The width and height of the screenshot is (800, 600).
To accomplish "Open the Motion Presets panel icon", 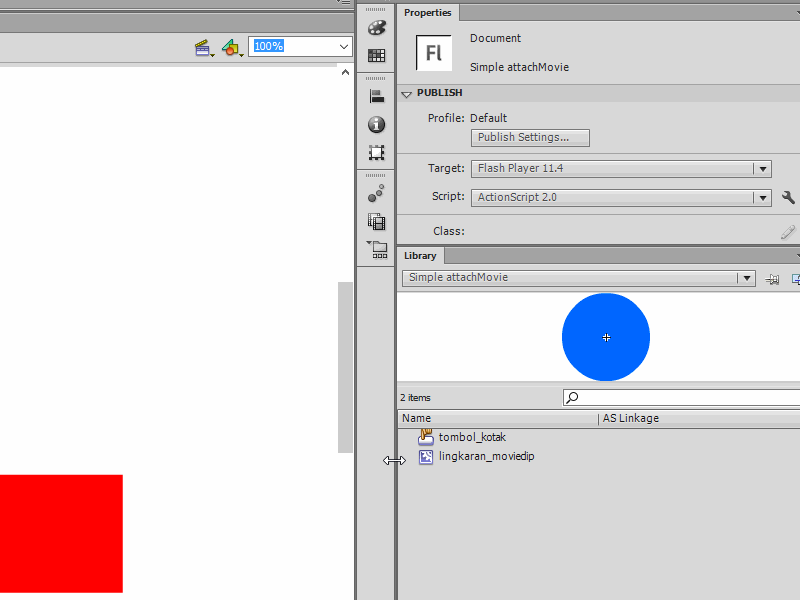I will click(376, 194).
